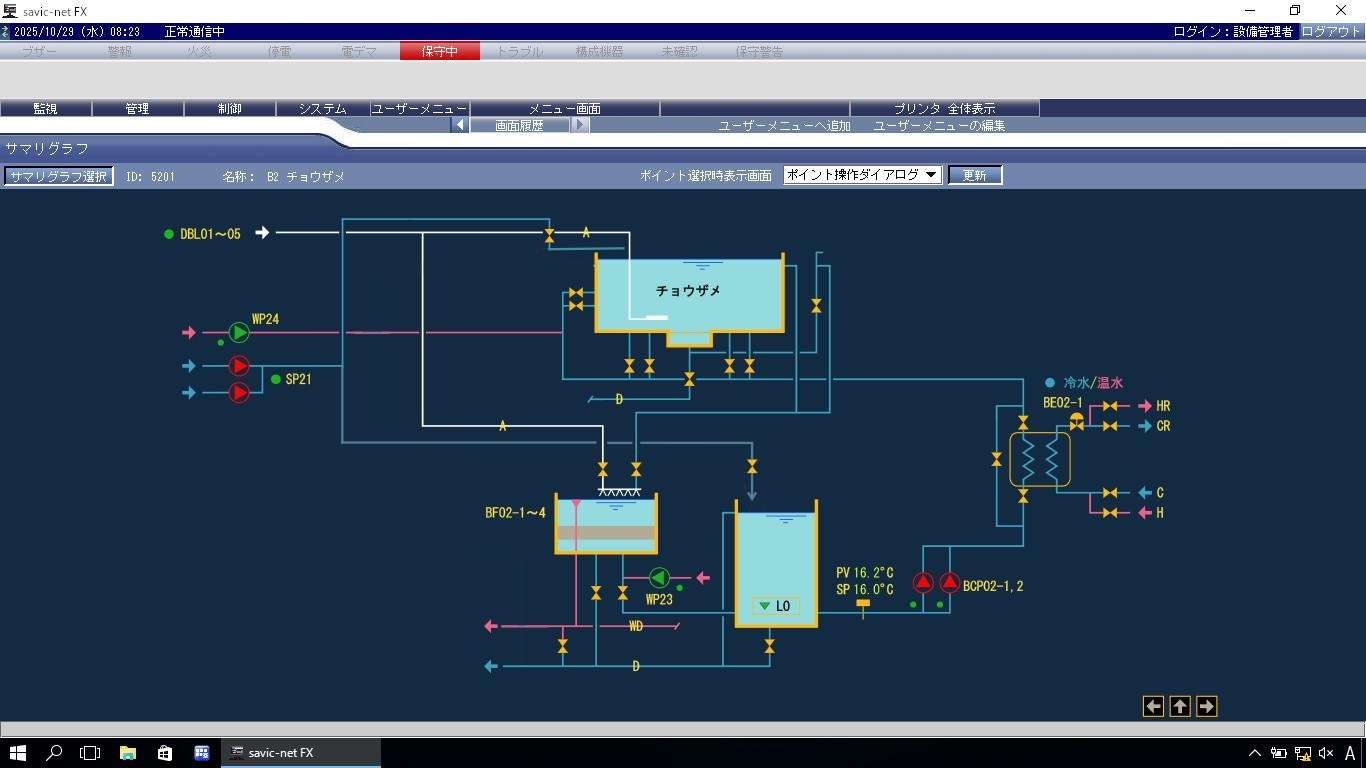The image size is (1366, 768).
Task: Open File Explorer from the taskbar
Action: pyautogui.click(x=128, y=753)
